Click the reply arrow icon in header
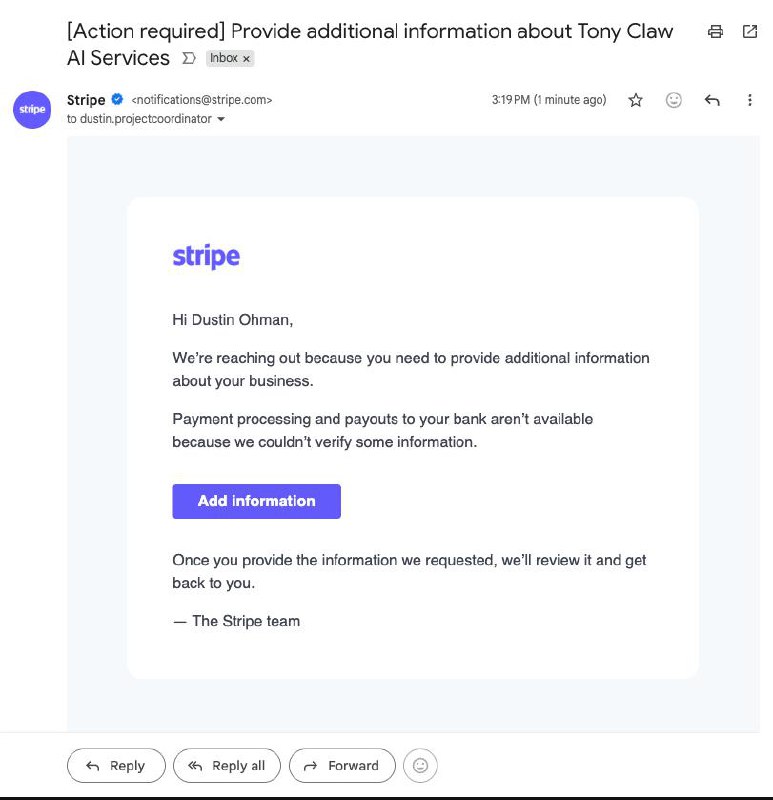This screenshot has height=800, width=773. tap(712, 100)
